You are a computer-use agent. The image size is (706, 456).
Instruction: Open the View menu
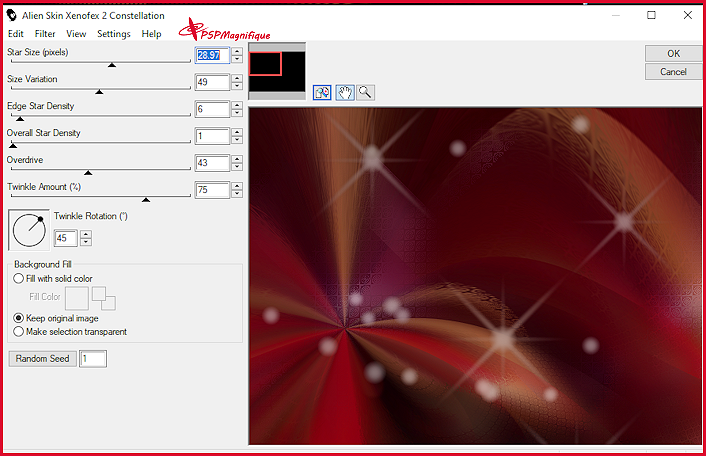76,34
